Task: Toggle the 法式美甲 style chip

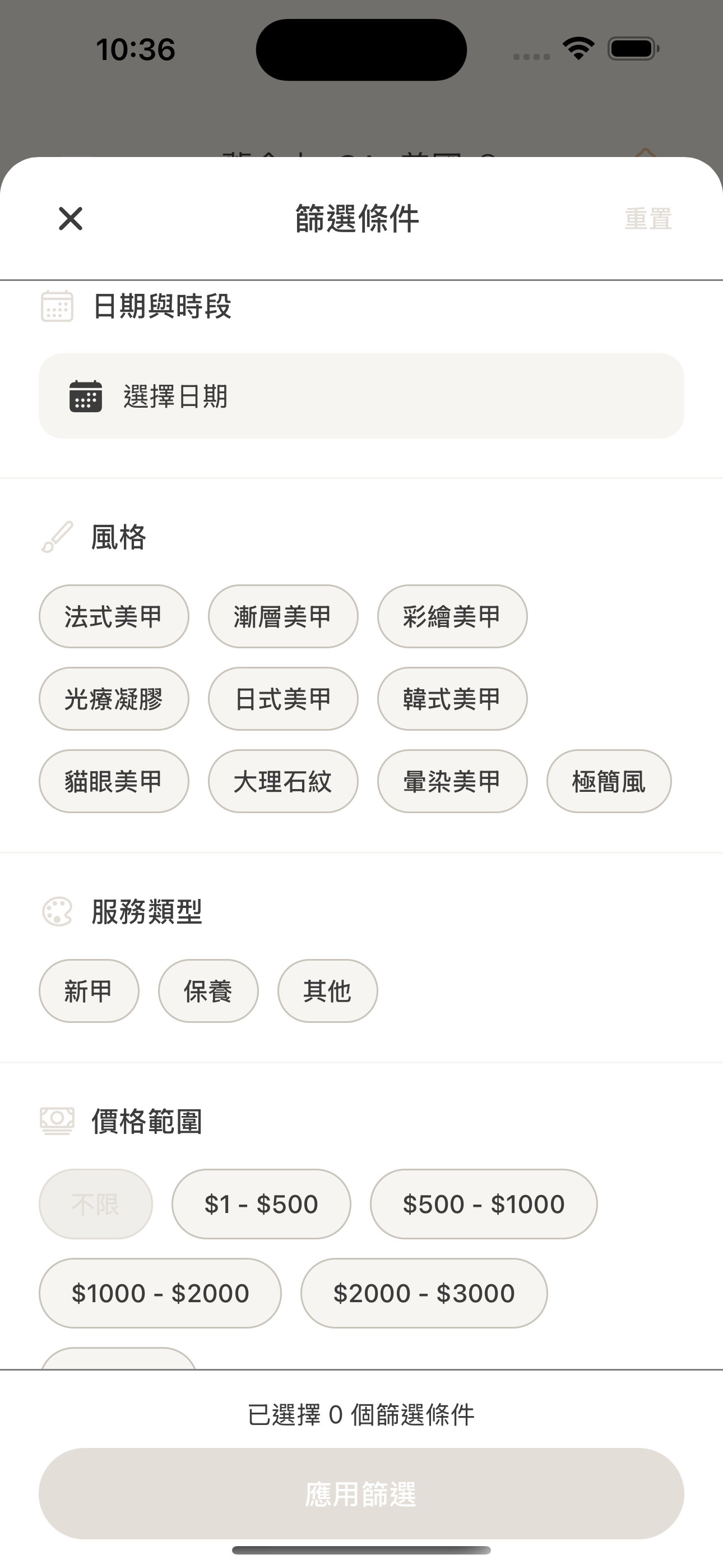Action: 114,617
